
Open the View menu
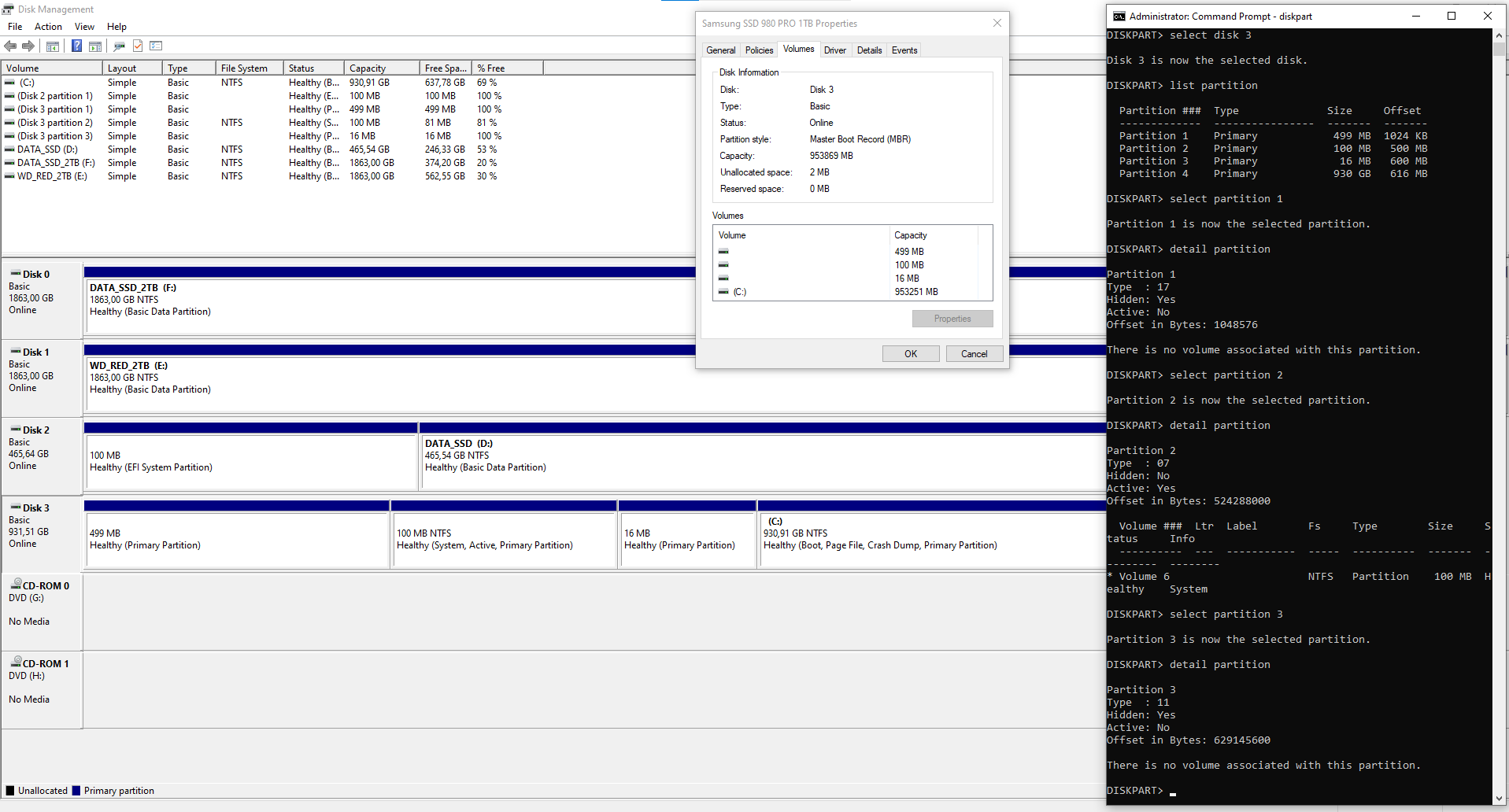pos(84,27)
